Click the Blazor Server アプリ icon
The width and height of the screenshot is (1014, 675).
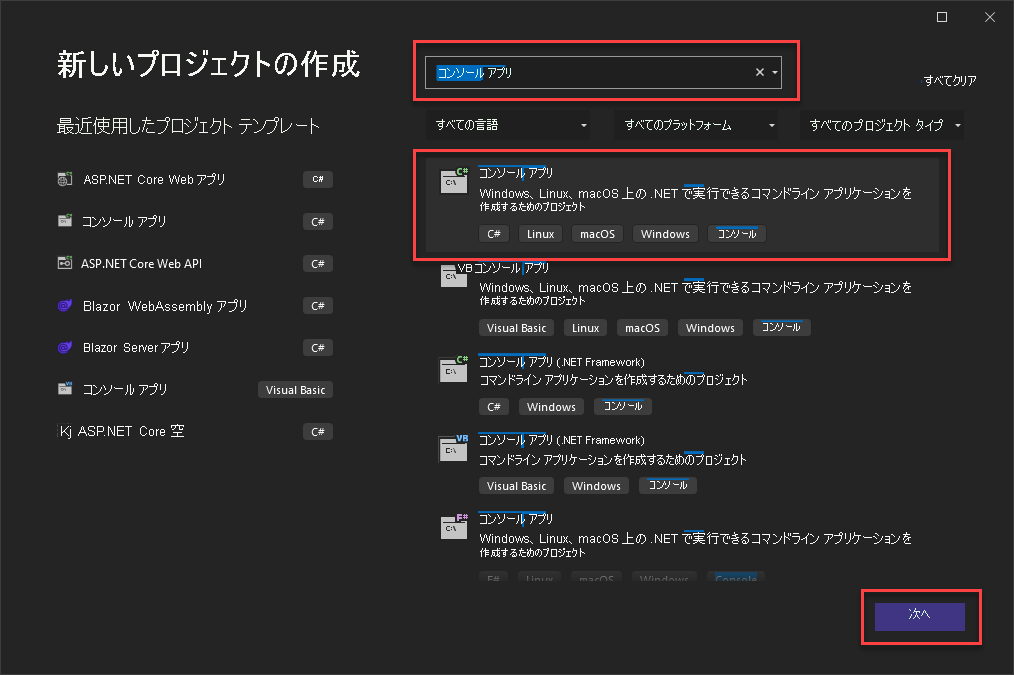(x=63, y=347)
